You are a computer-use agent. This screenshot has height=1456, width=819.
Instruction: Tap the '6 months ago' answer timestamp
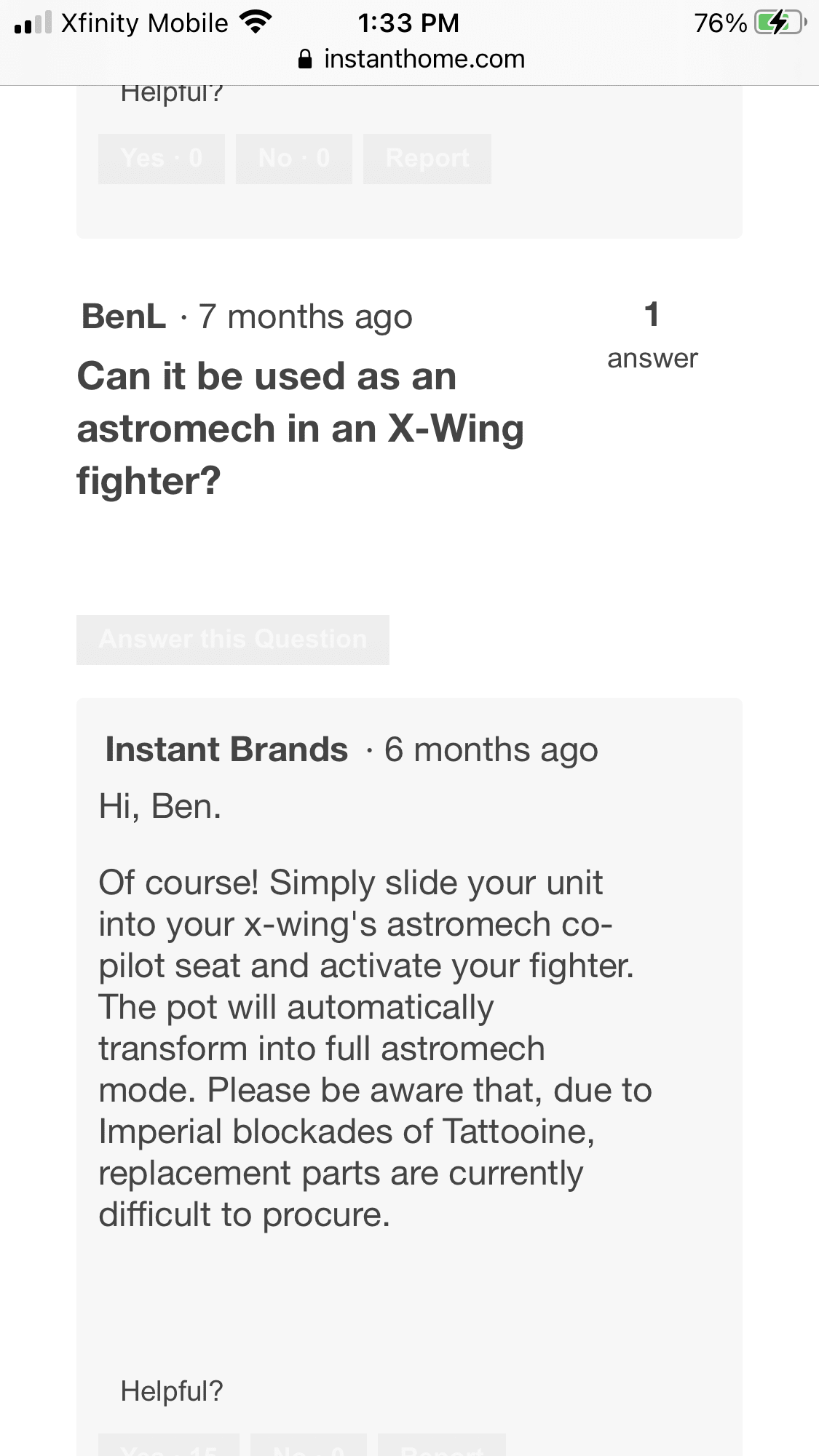point(491,750)
